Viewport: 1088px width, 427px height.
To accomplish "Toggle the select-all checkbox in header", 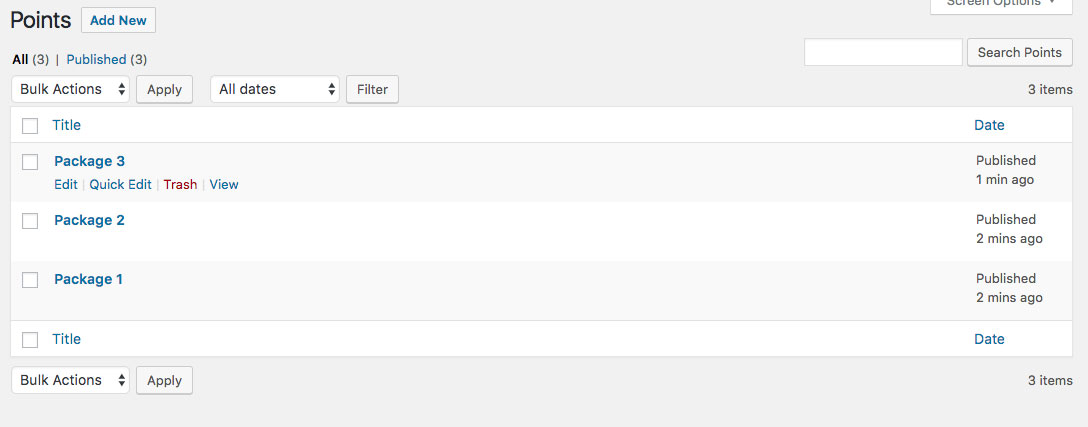I will click(30, 126).
